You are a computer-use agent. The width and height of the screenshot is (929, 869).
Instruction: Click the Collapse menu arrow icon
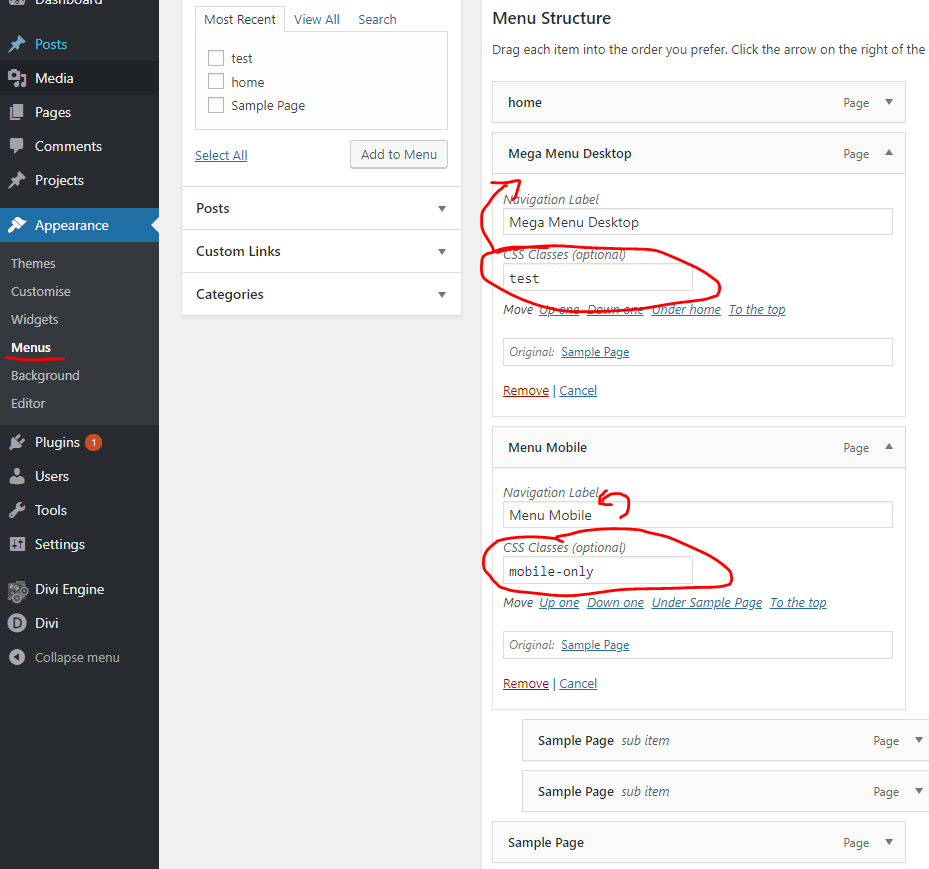tap(17, 657)
